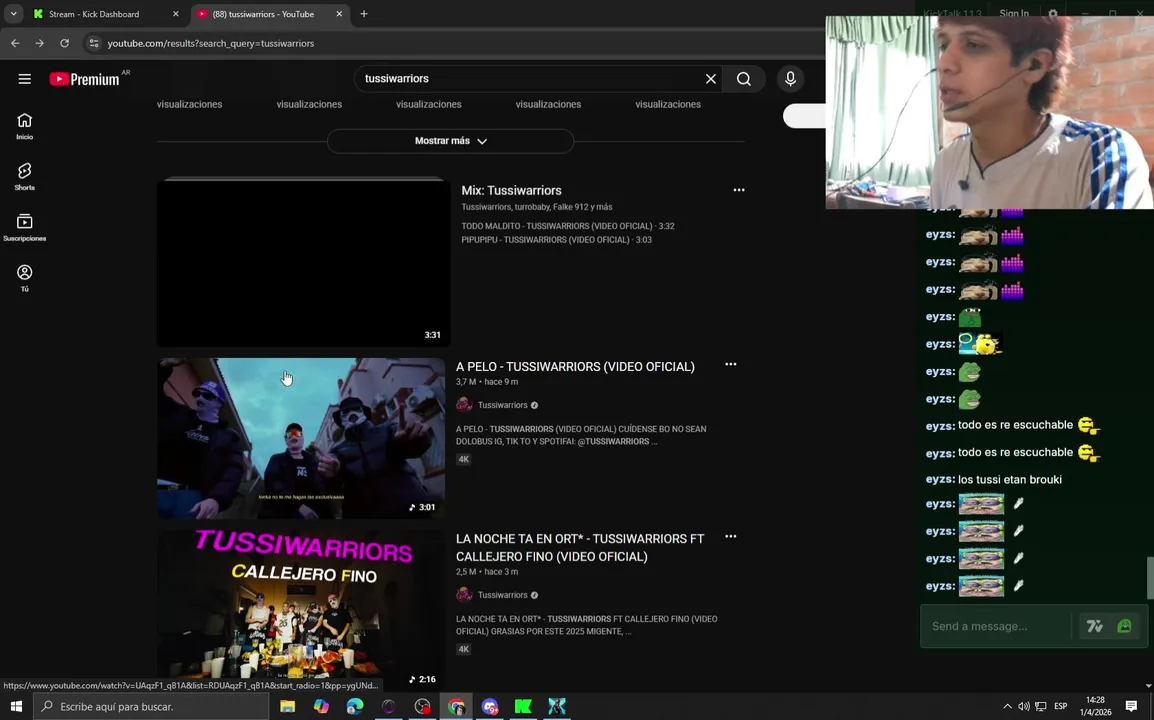Open Inicio in YouTube sidebar
This screenshot has width=1154, height=720.
click(24, 126)
